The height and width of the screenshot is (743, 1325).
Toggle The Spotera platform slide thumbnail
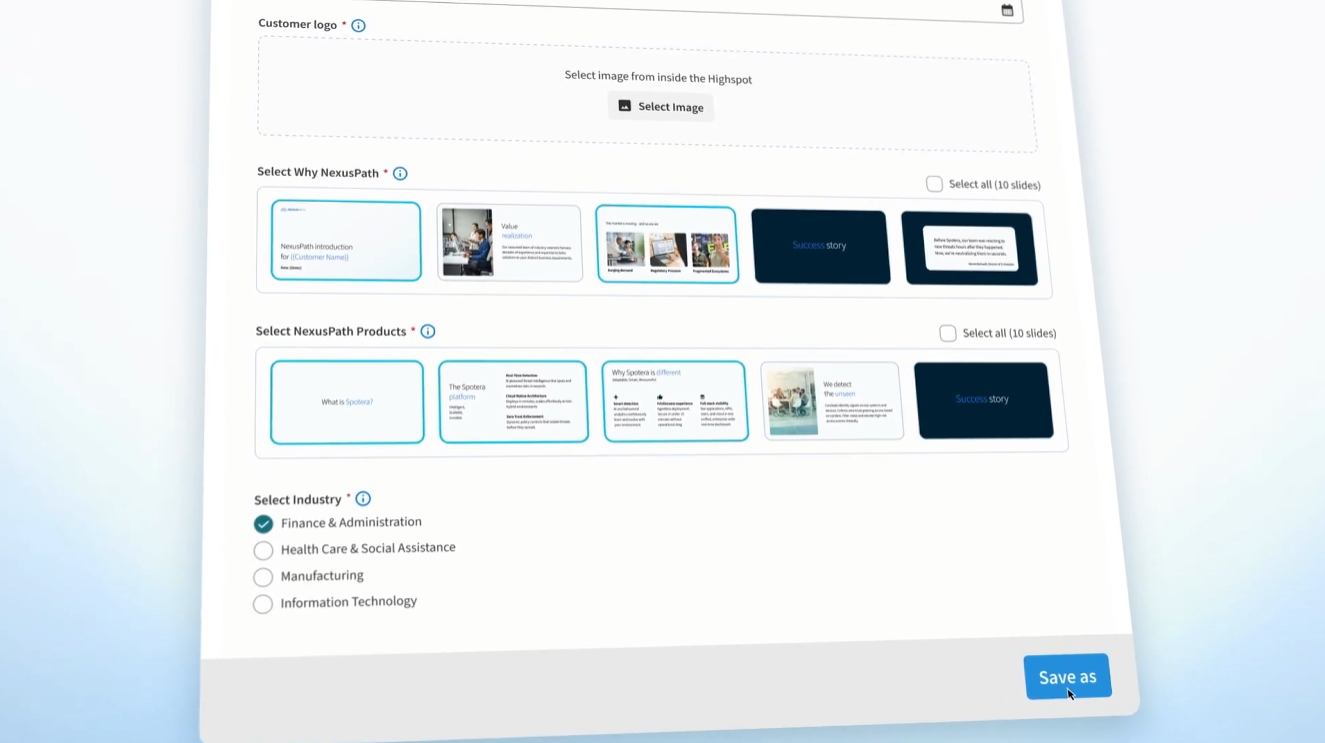click(513, 402)
